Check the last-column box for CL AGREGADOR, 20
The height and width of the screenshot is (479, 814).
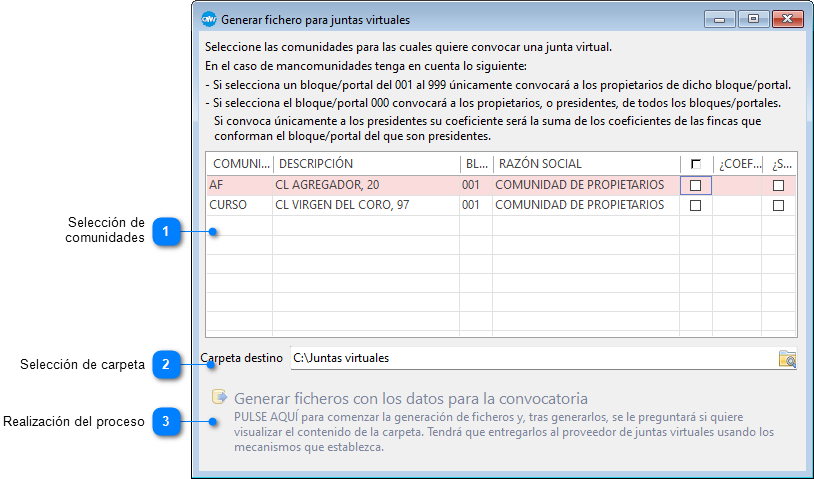coord(778,185)
